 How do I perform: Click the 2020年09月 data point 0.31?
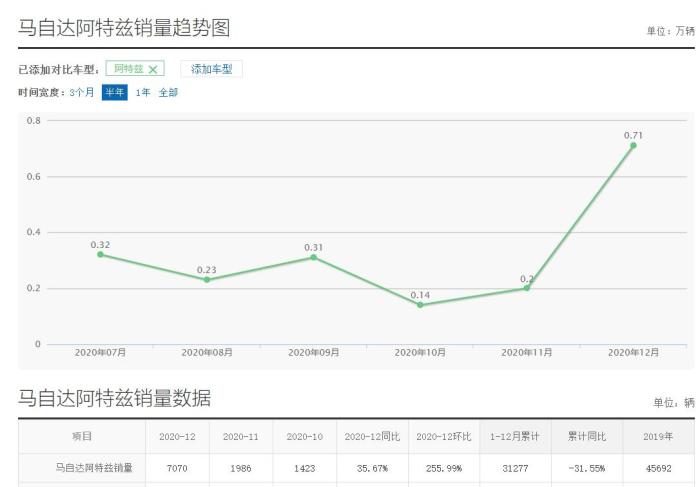314,257
